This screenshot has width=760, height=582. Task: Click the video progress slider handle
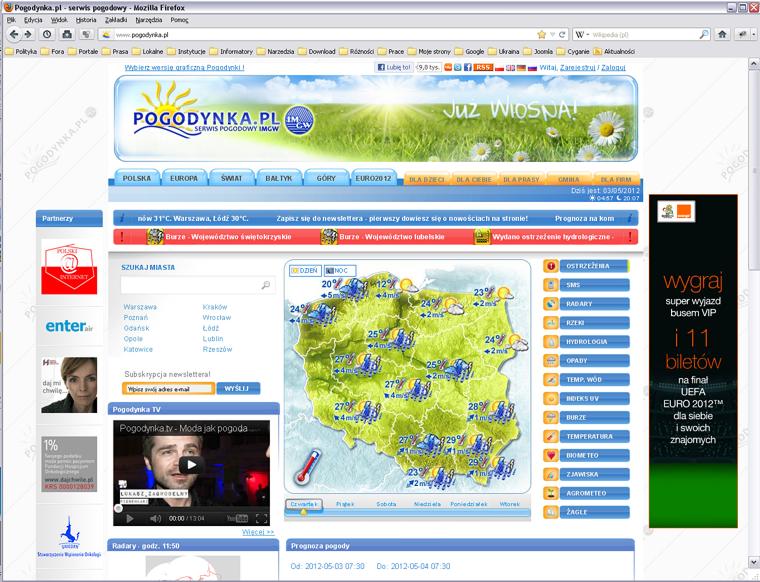[118, 508]
